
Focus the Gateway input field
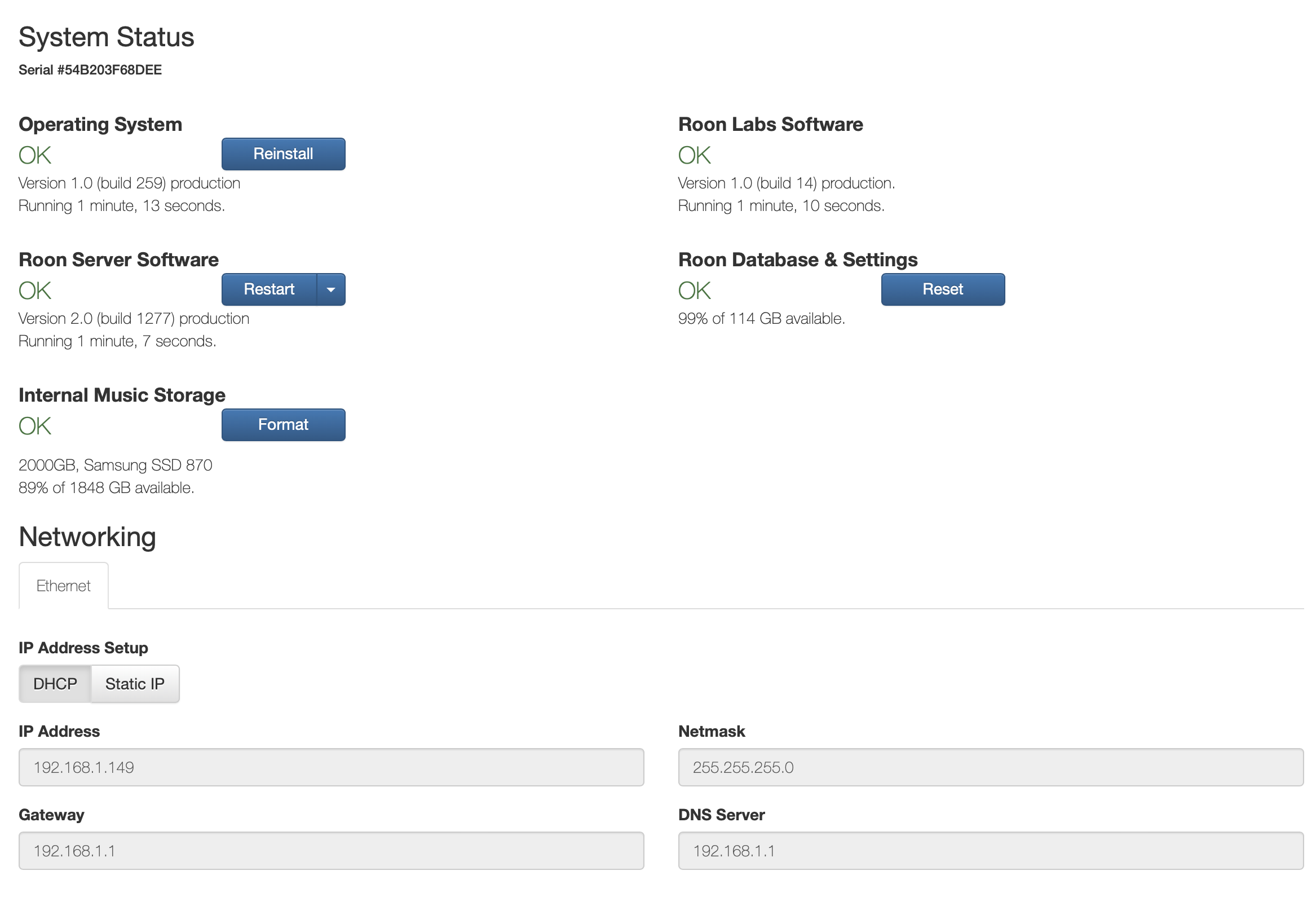tap(331, 850)
